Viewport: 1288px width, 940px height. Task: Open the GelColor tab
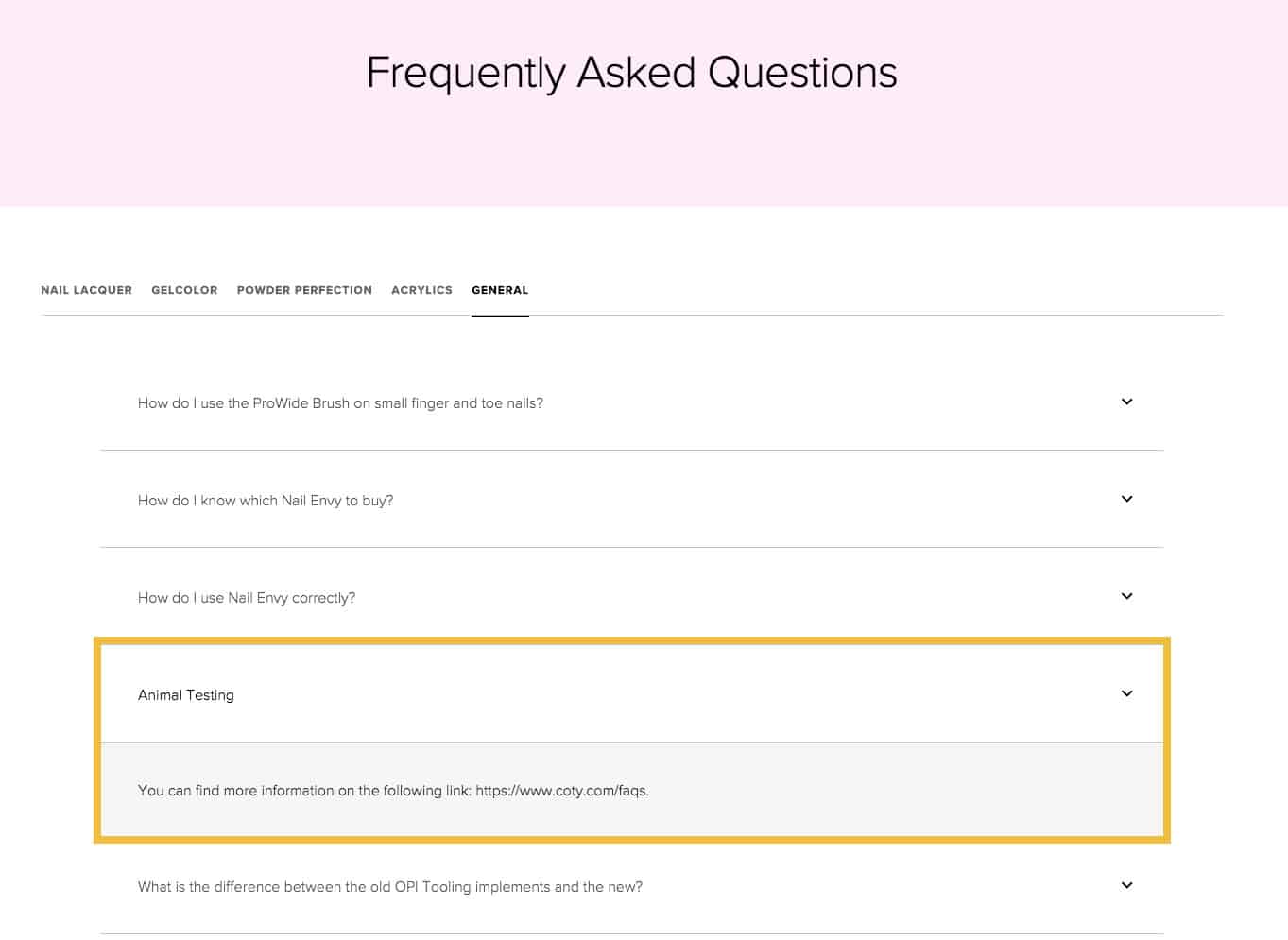coord(184,290)
